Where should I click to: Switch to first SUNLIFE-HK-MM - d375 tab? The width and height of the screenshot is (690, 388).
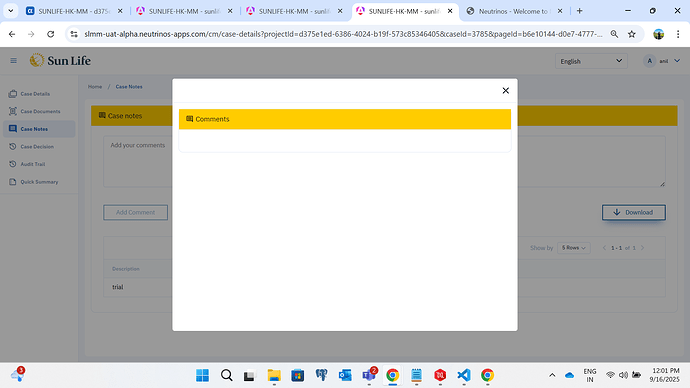pos(74,11)
